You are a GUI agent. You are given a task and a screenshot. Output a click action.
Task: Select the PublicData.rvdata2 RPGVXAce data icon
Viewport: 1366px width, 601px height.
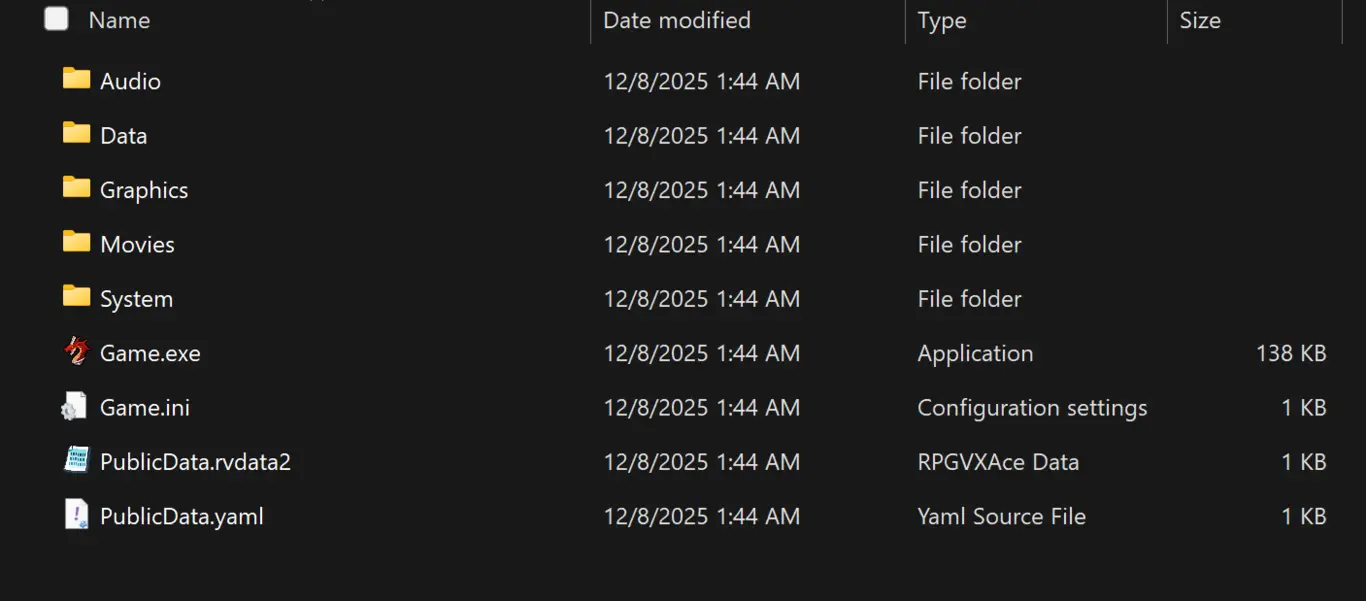pos(76,461)
